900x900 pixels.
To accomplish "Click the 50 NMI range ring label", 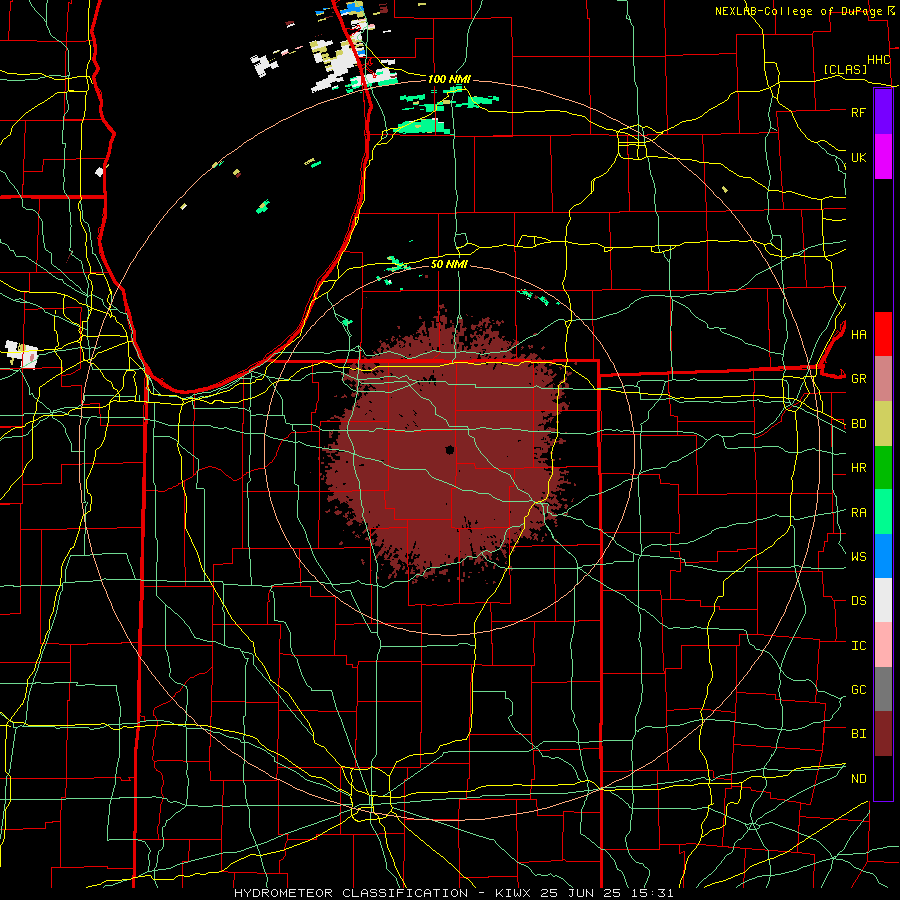I will pos(449,264).
